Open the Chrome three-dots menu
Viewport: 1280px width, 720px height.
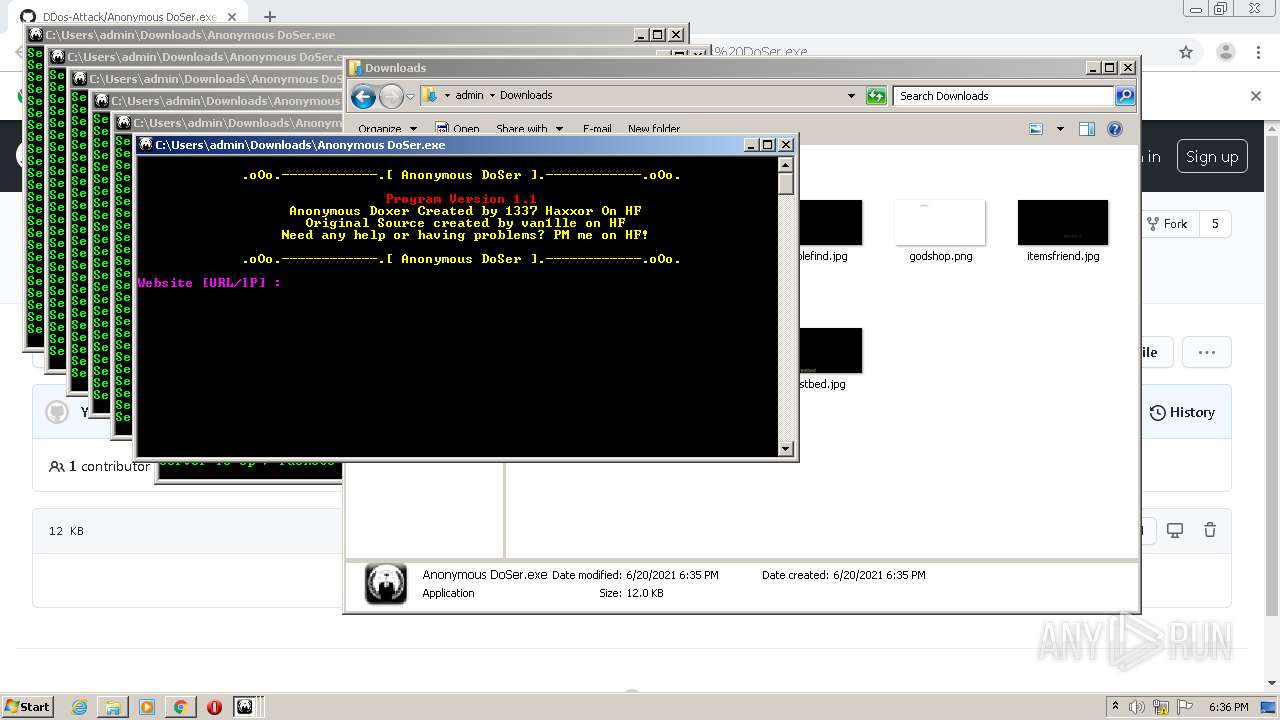click(x=1258, y=52)
